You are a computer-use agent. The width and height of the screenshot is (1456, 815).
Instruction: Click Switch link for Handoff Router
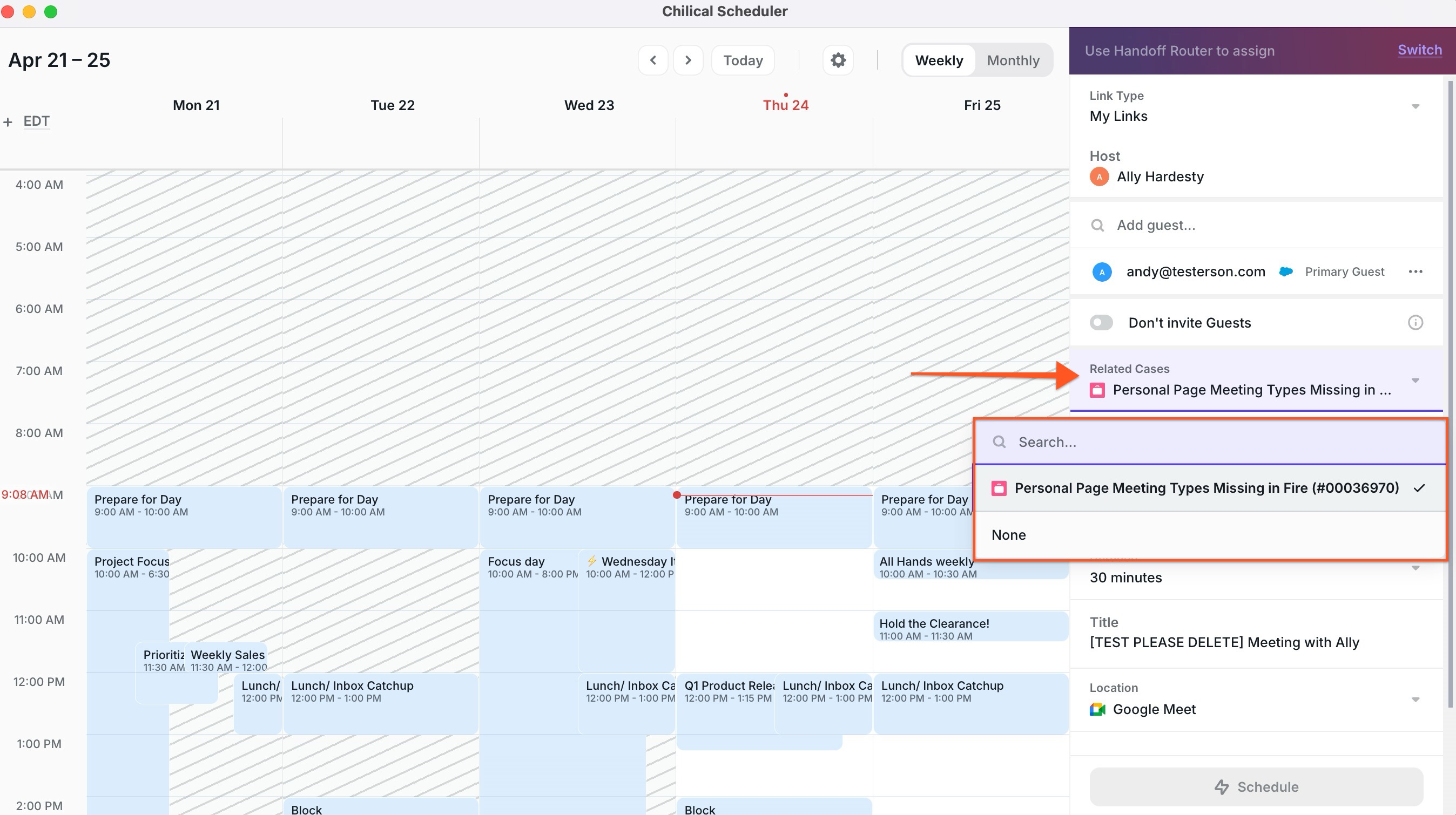click(1419, 50)
